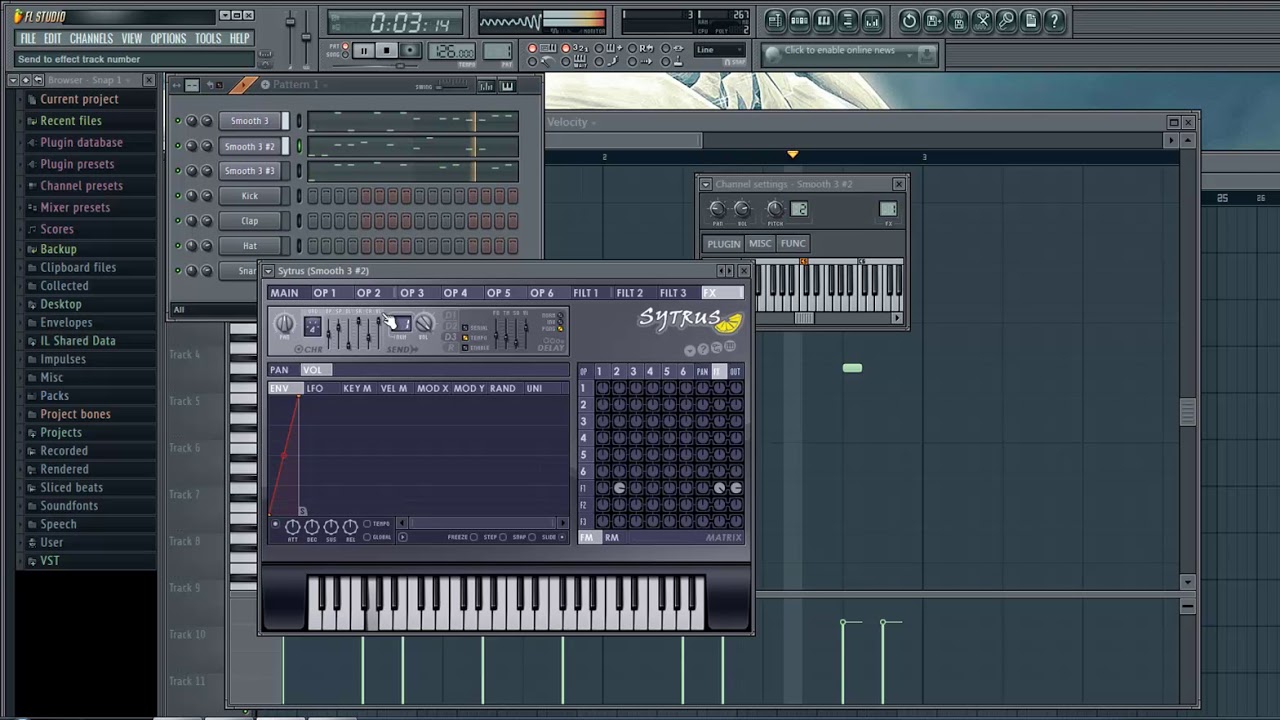1280x720 pixels.
Task: Open MISC tab in Channel settings
Action: (760, 243)
